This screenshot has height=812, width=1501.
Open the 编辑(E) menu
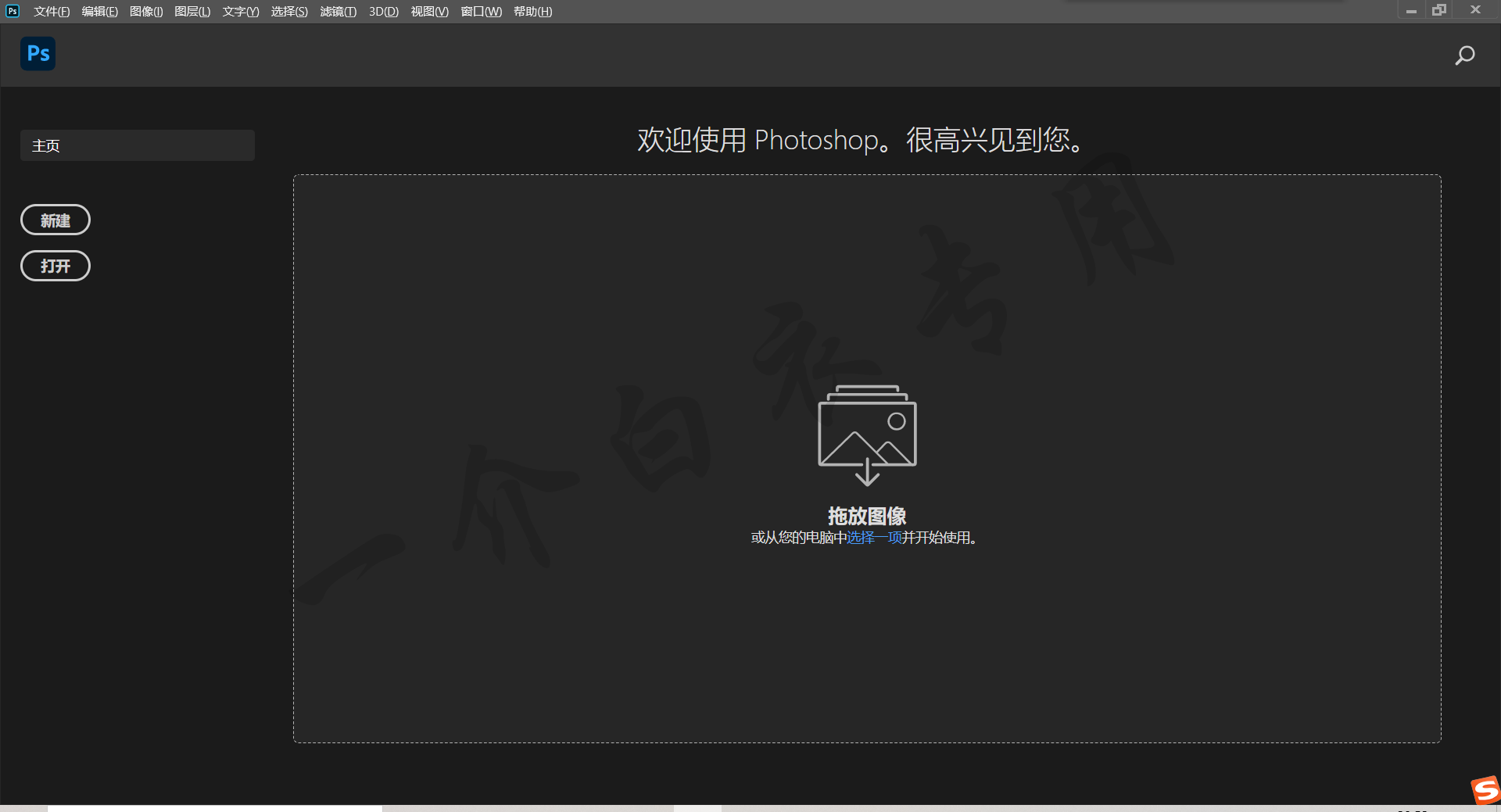pos(99,12)
